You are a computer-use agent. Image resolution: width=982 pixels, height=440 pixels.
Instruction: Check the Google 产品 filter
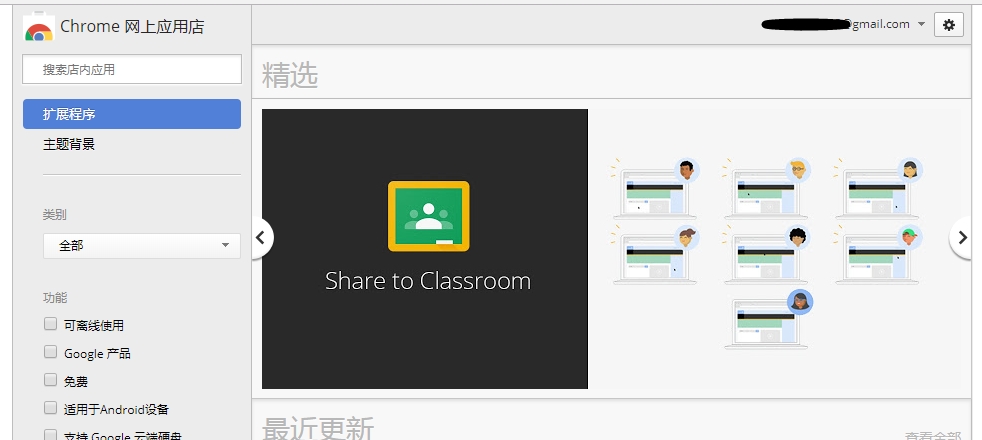[50, 352]
